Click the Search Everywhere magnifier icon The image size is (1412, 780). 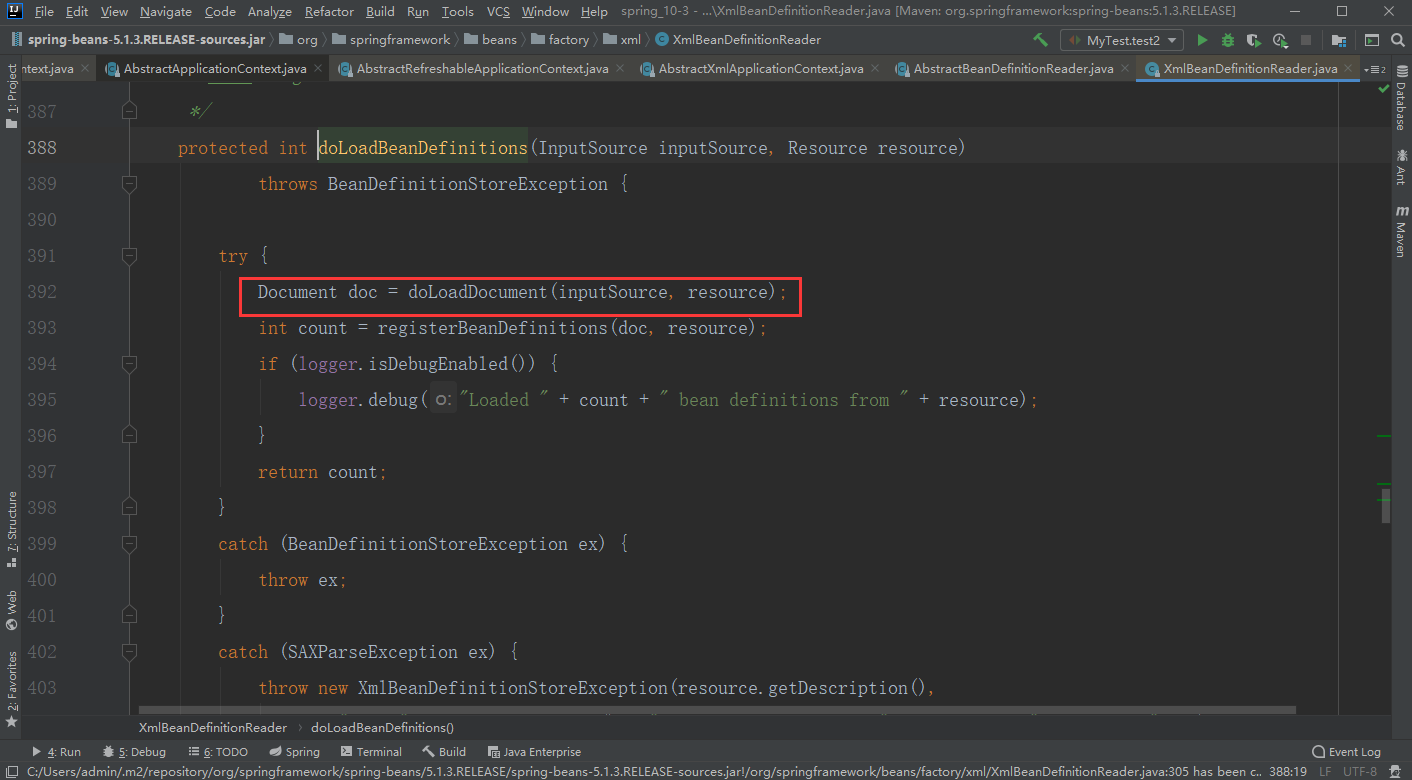(1397, 40)
